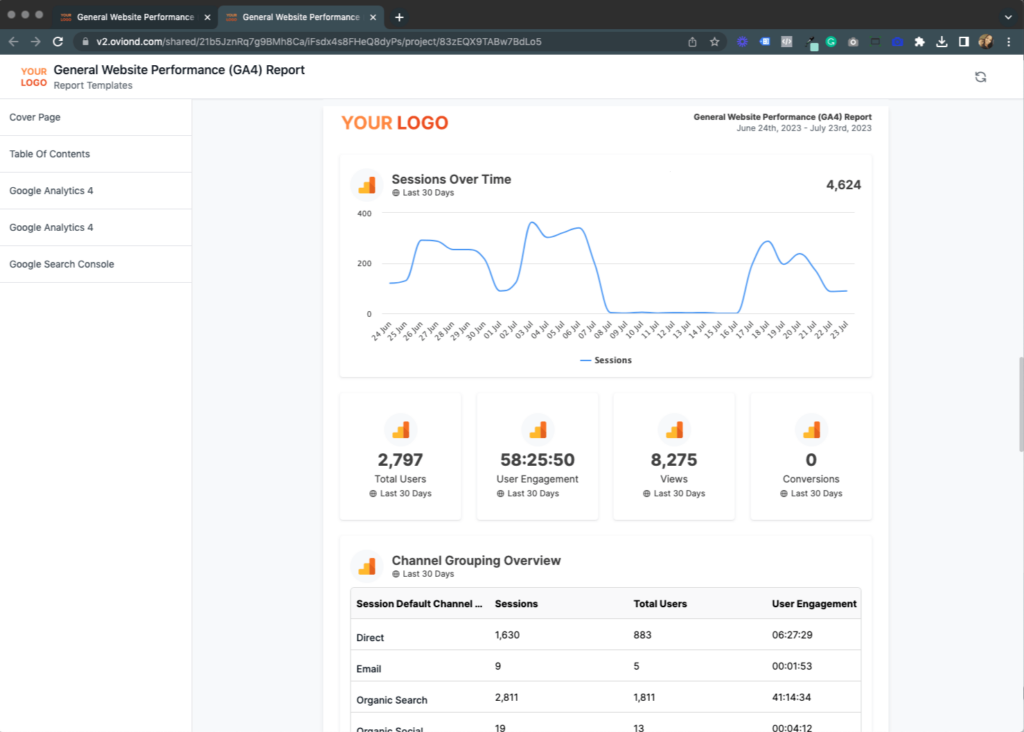Close the second General Website Performance tab
The height and width of the screenshot is (732, 1024).
pos(373,18)
